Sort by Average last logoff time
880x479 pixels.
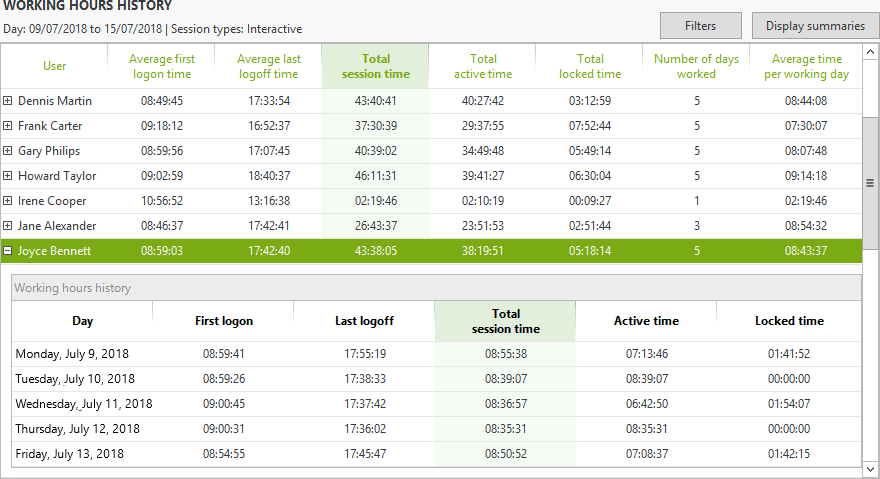(267, 66)
